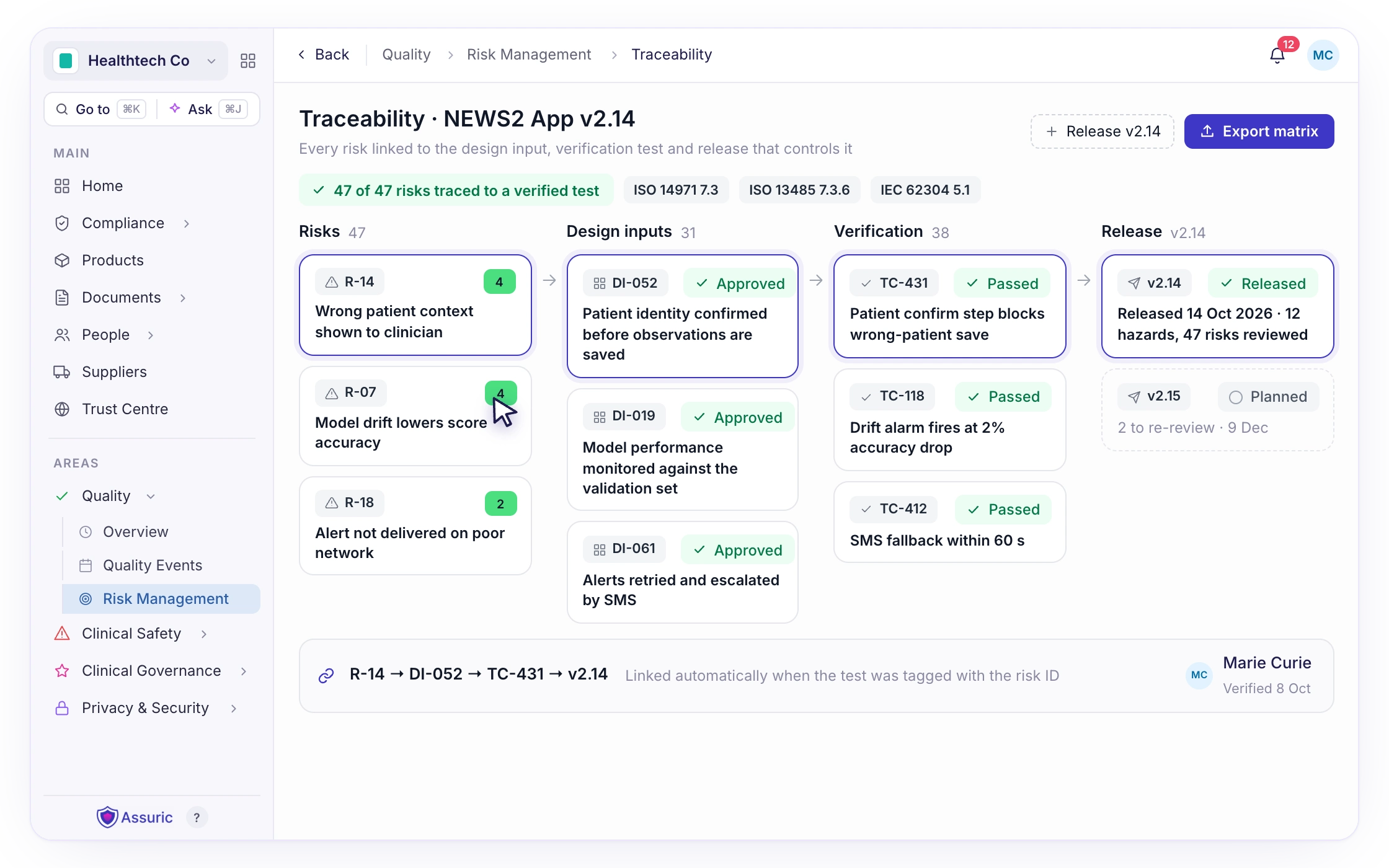Click the help question mark button
The height and width of the screenshot is (868, 1389).
click(x=197, y=818)
